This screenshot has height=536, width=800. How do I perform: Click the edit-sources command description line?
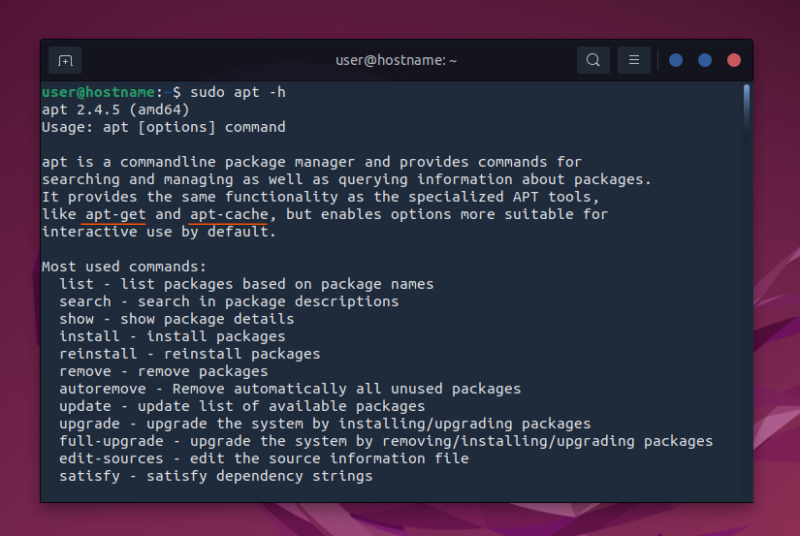pos(264,458)
